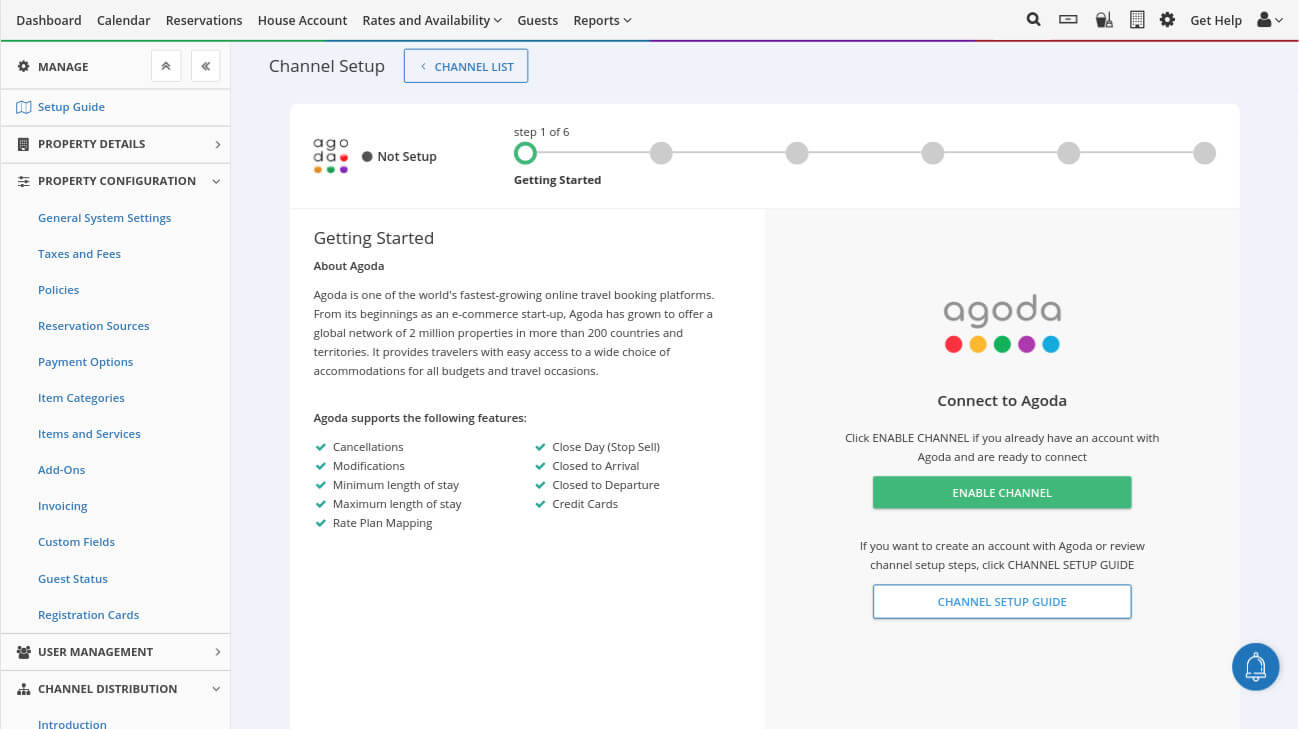Click the third step circle in progress bar

[797, 153]
